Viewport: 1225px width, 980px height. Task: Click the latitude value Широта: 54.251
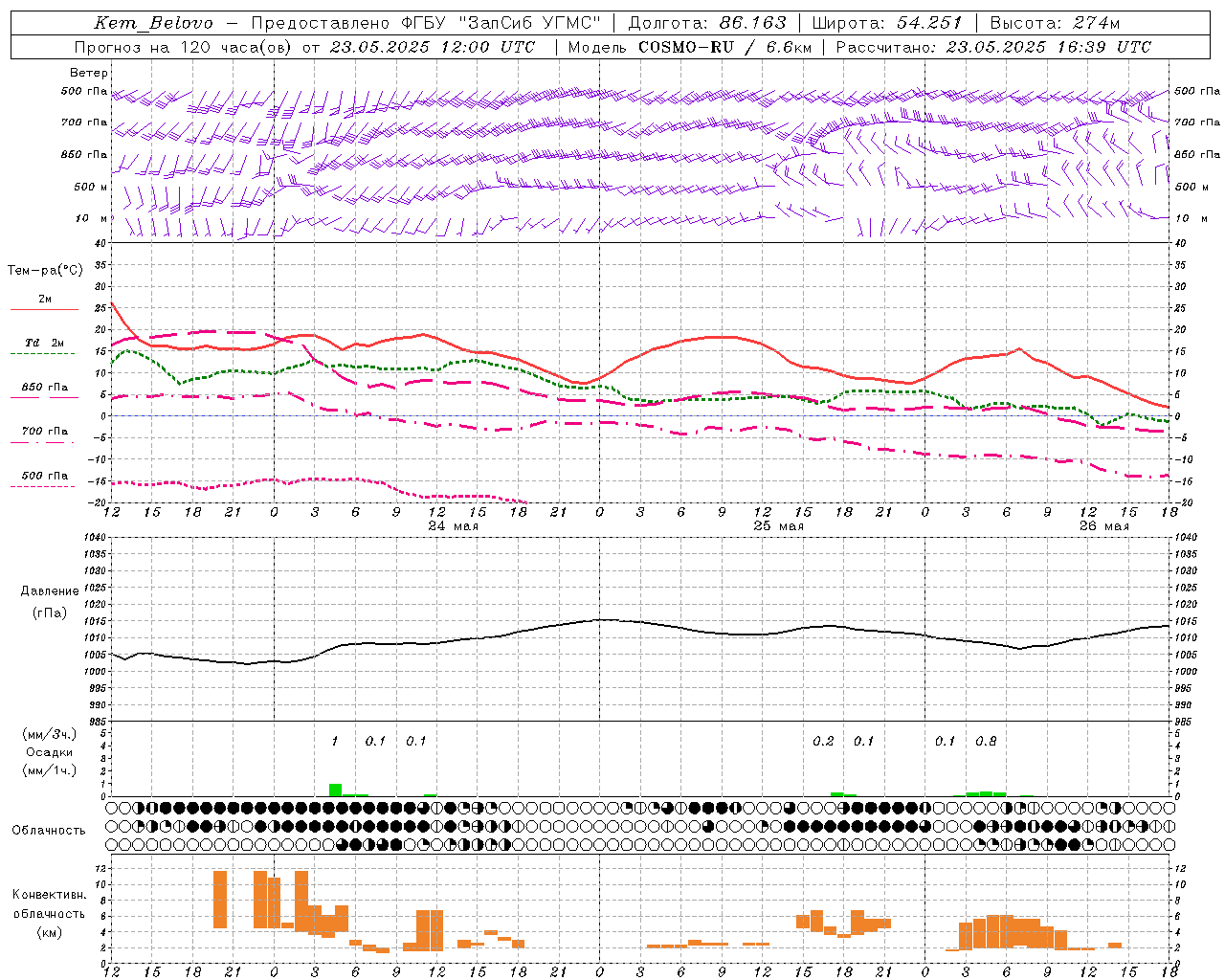point(886,23)
